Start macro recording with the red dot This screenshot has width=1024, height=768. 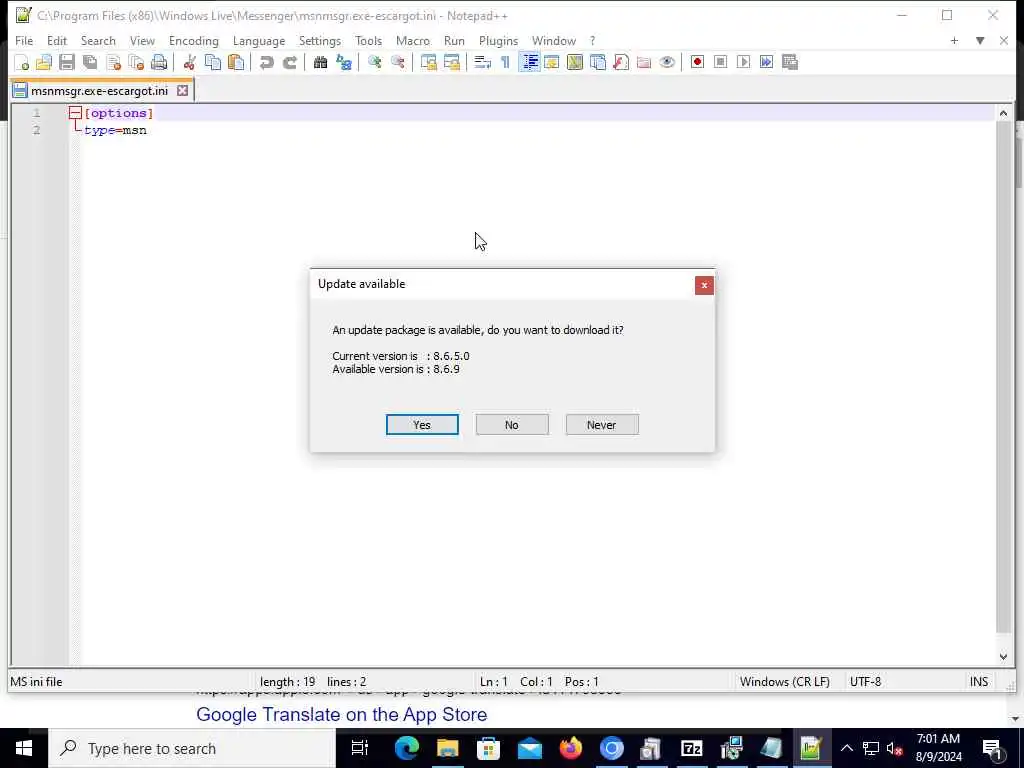697,62
